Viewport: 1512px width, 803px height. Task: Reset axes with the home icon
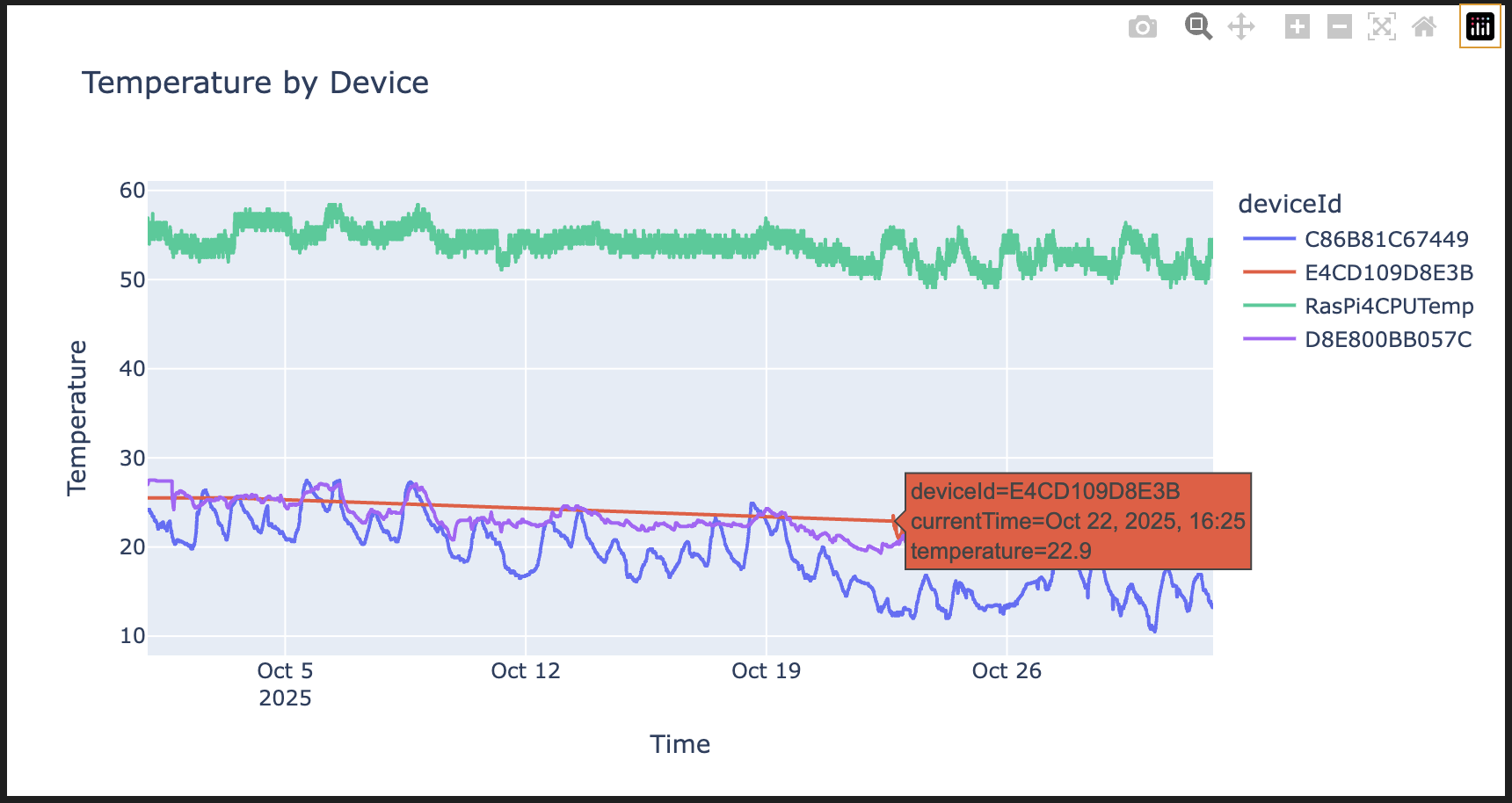1423,27
